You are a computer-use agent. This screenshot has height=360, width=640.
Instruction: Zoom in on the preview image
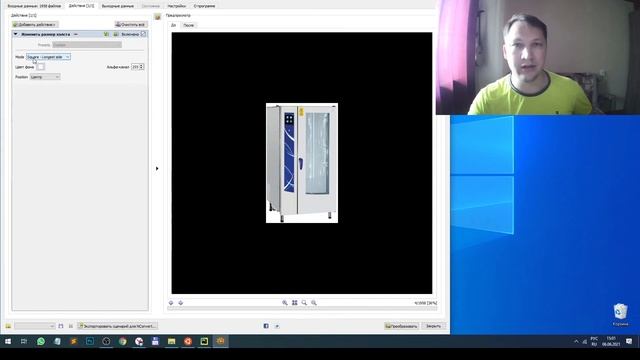(x=285, y=303)
